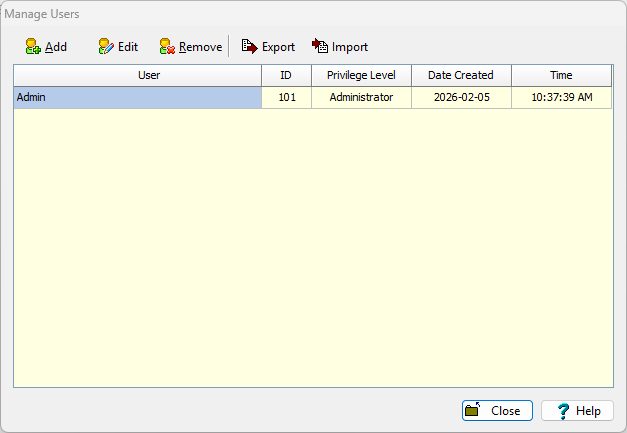Click the Edit user pencil icon
This screenshot has height=433, width=627.
105,46
